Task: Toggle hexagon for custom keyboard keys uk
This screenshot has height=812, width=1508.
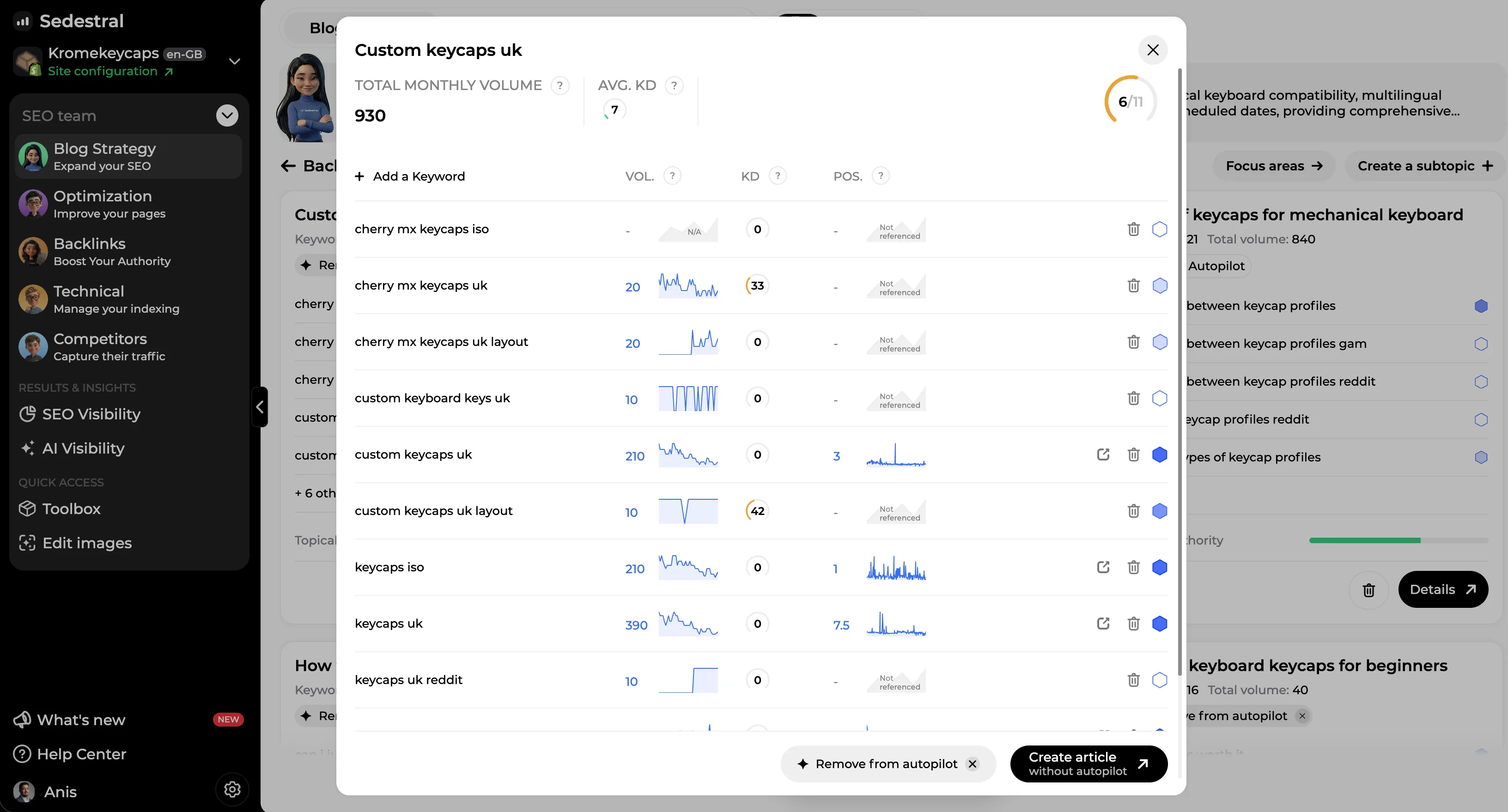Action: coord(1160,398)
